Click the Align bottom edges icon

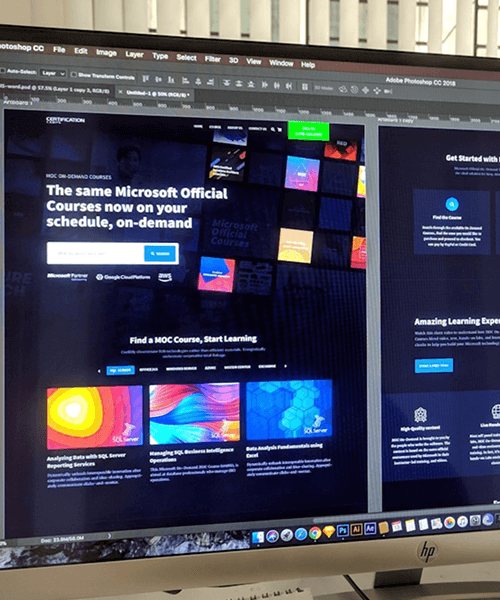tap(171, 80)
